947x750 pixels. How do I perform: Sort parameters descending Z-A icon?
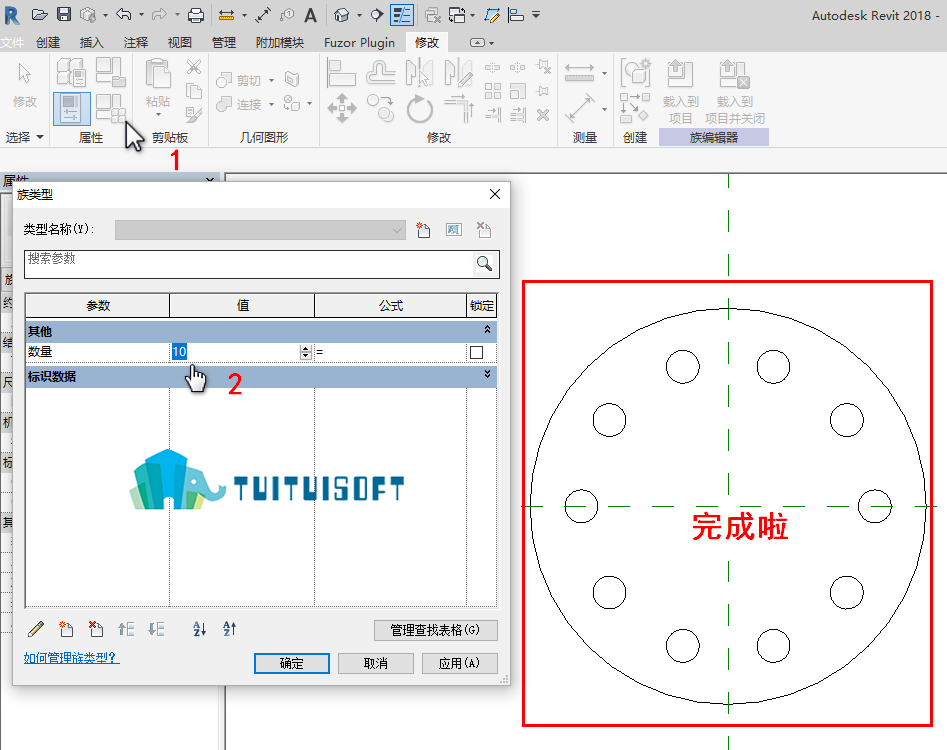[x=230, y=629]
